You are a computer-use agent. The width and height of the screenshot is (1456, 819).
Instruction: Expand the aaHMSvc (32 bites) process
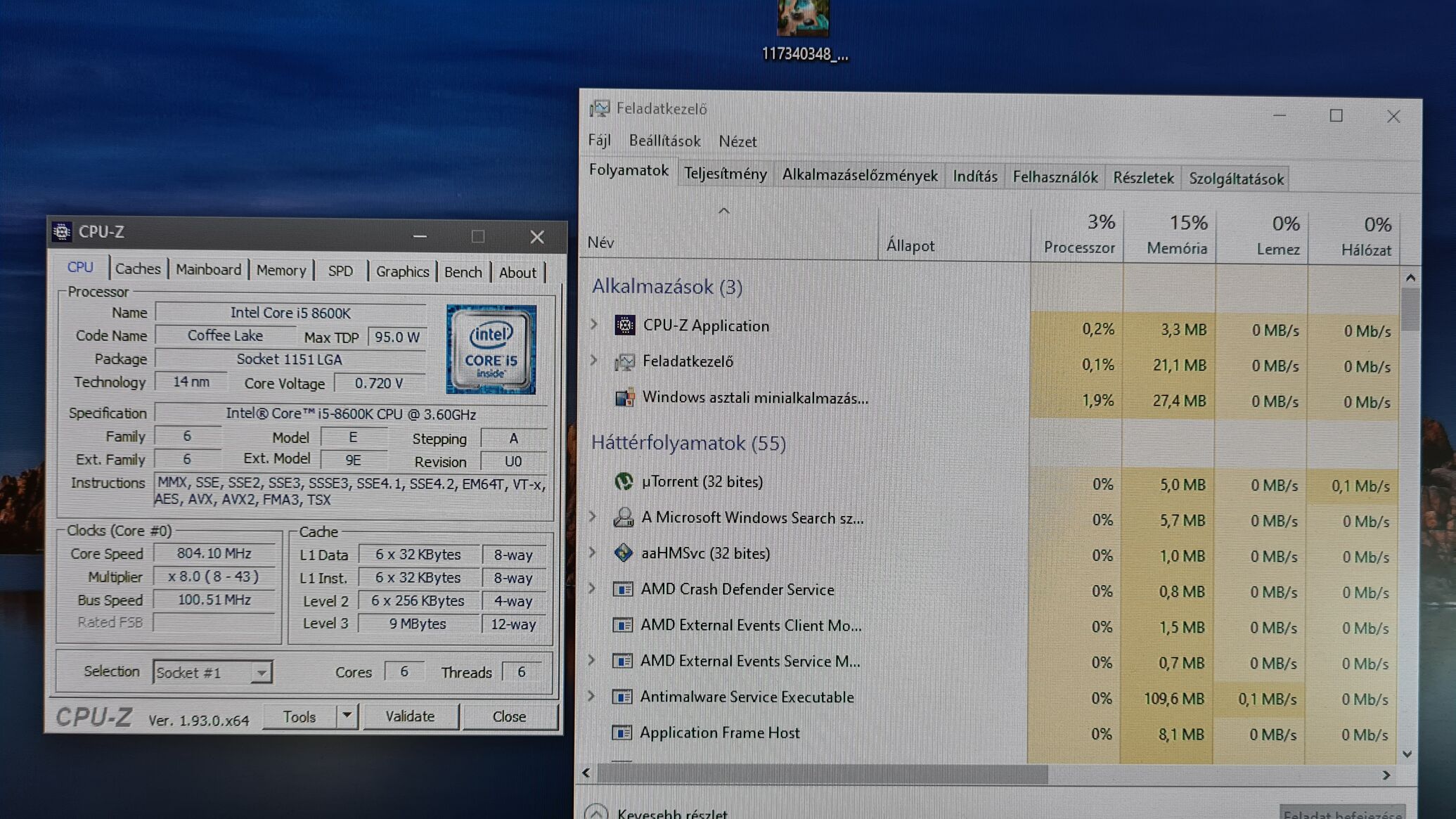click(x=593, y=553)
